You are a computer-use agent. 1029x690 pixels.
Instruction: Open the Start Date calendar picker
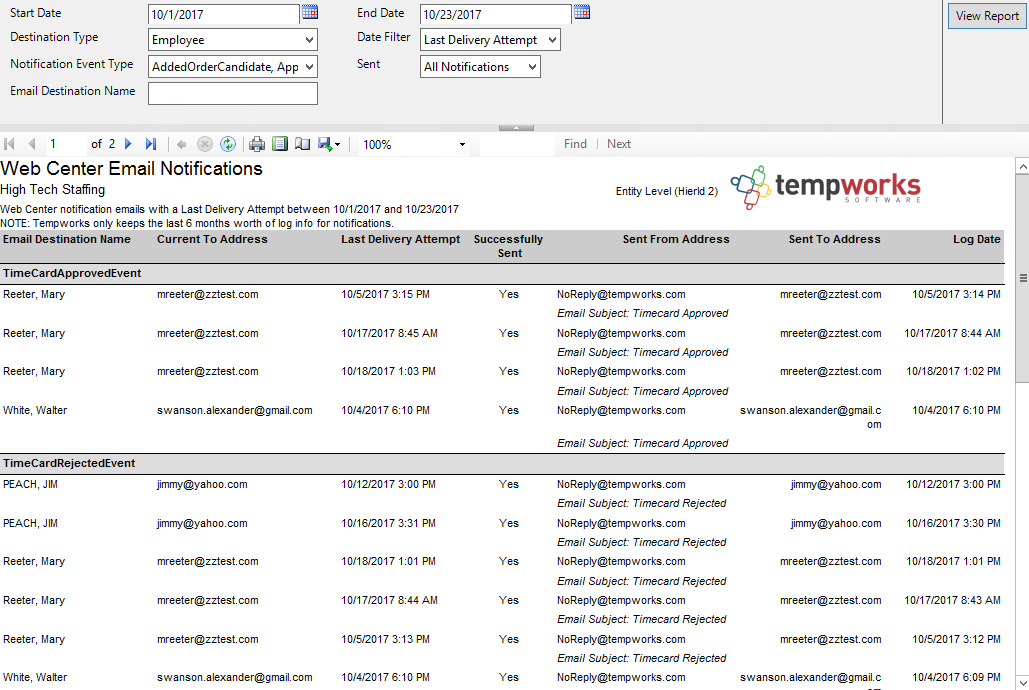click(x=310, y=12)
